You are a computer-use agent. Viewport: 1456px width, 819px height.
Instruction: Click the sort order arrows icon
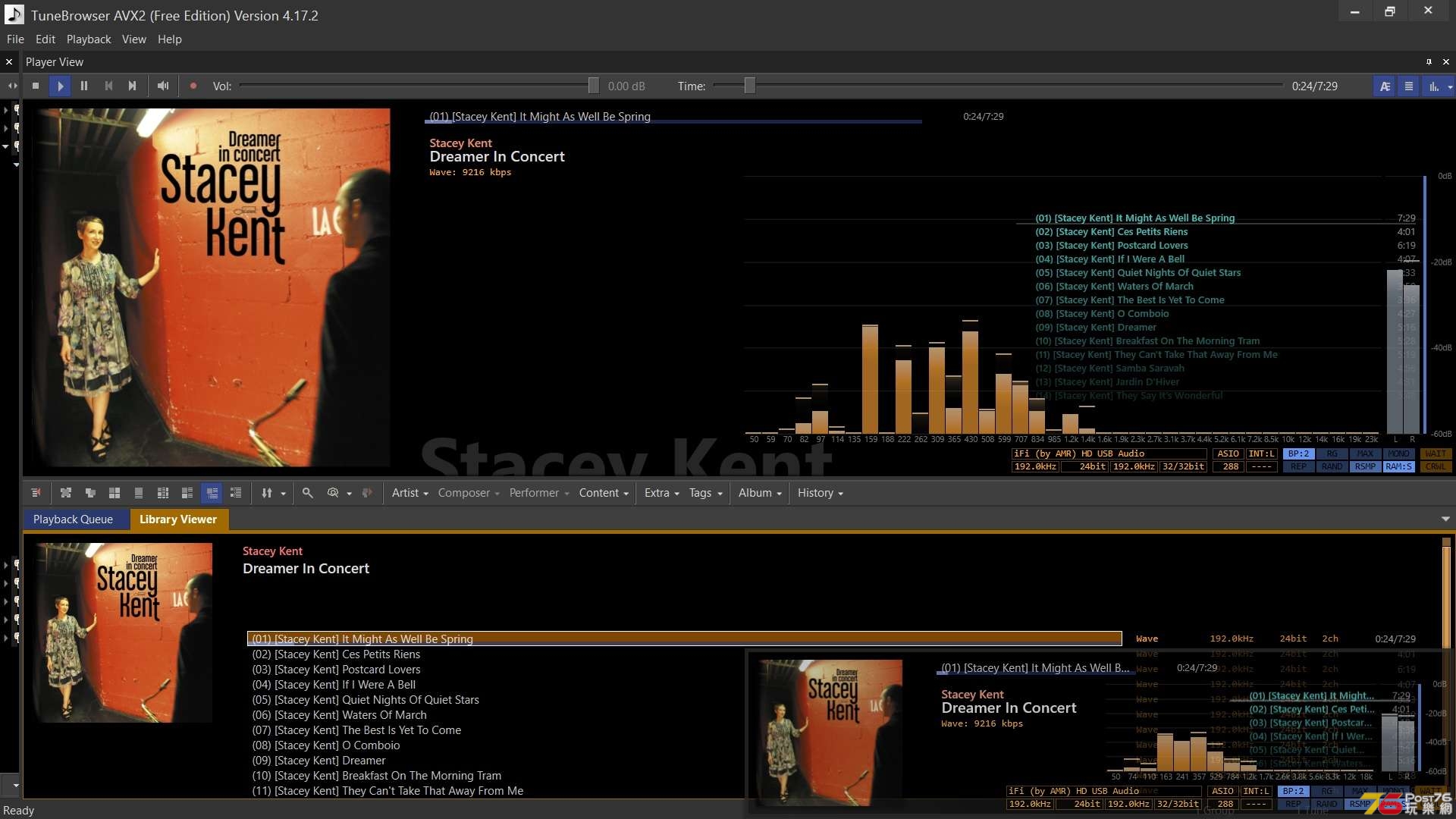coord(267,493)
